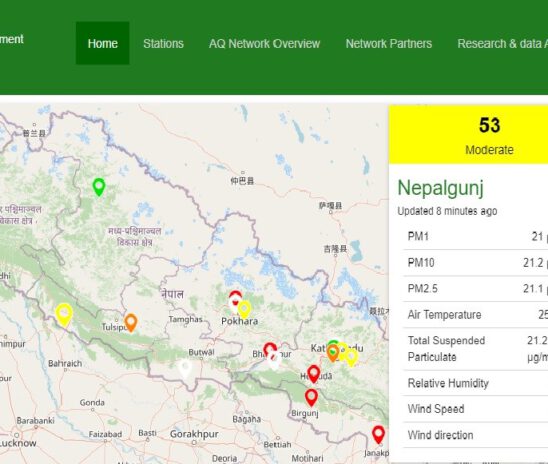Viewport: 548px width, 464px height.
Task: Click the Gorakhpur city label on map
Action: [x=194, y=434]
